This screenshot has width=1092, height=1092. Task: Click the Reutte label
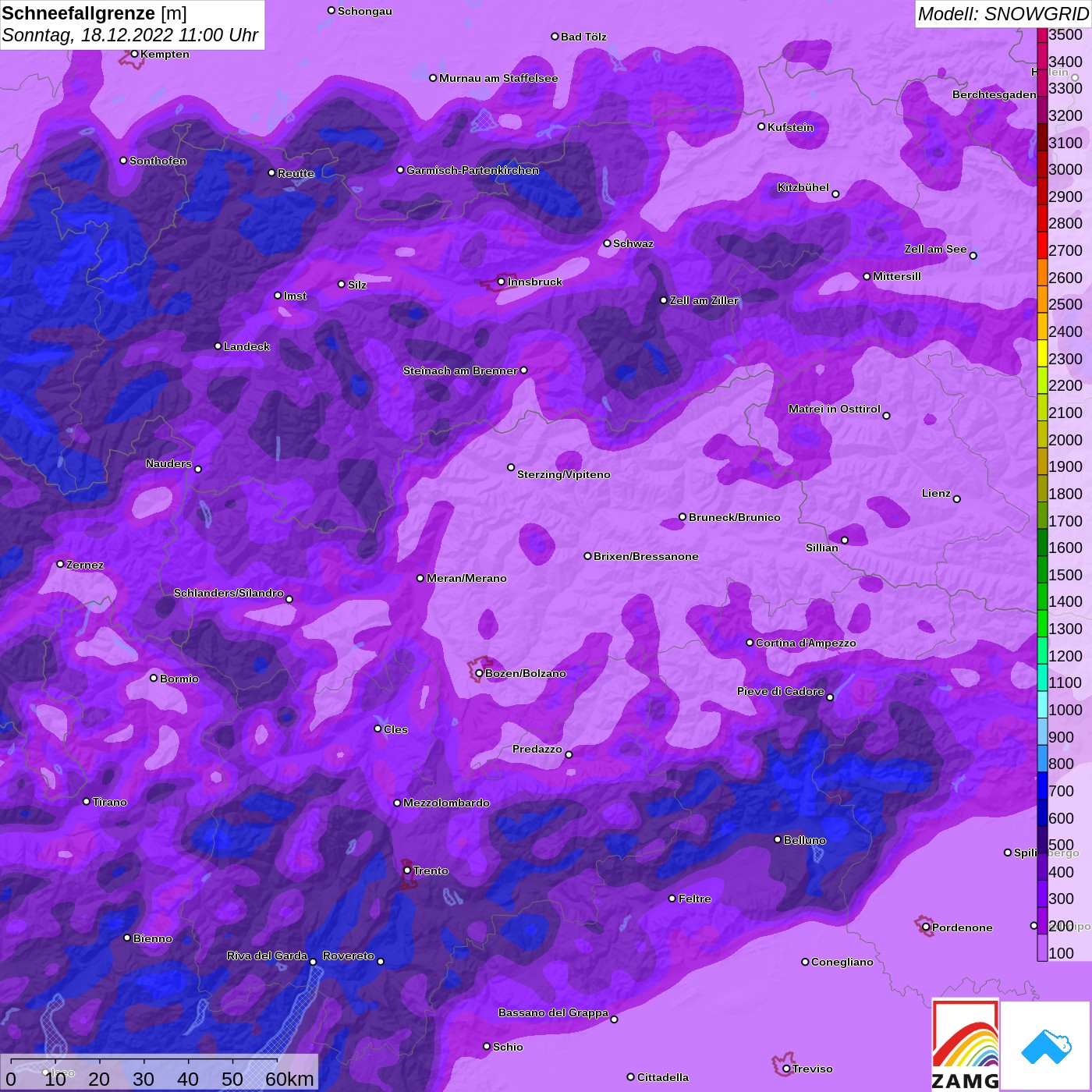[296, 173]
